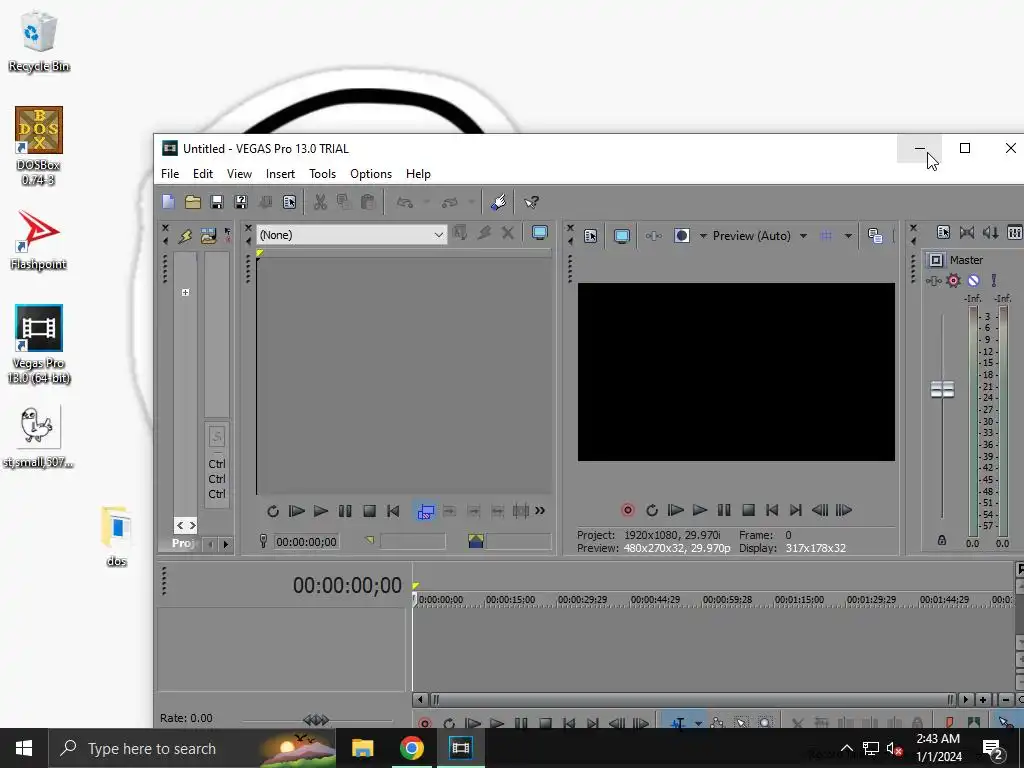The image size is (1024, 768).
Task: Open File Explorer from the taskbar
Action: pos(362,748)
